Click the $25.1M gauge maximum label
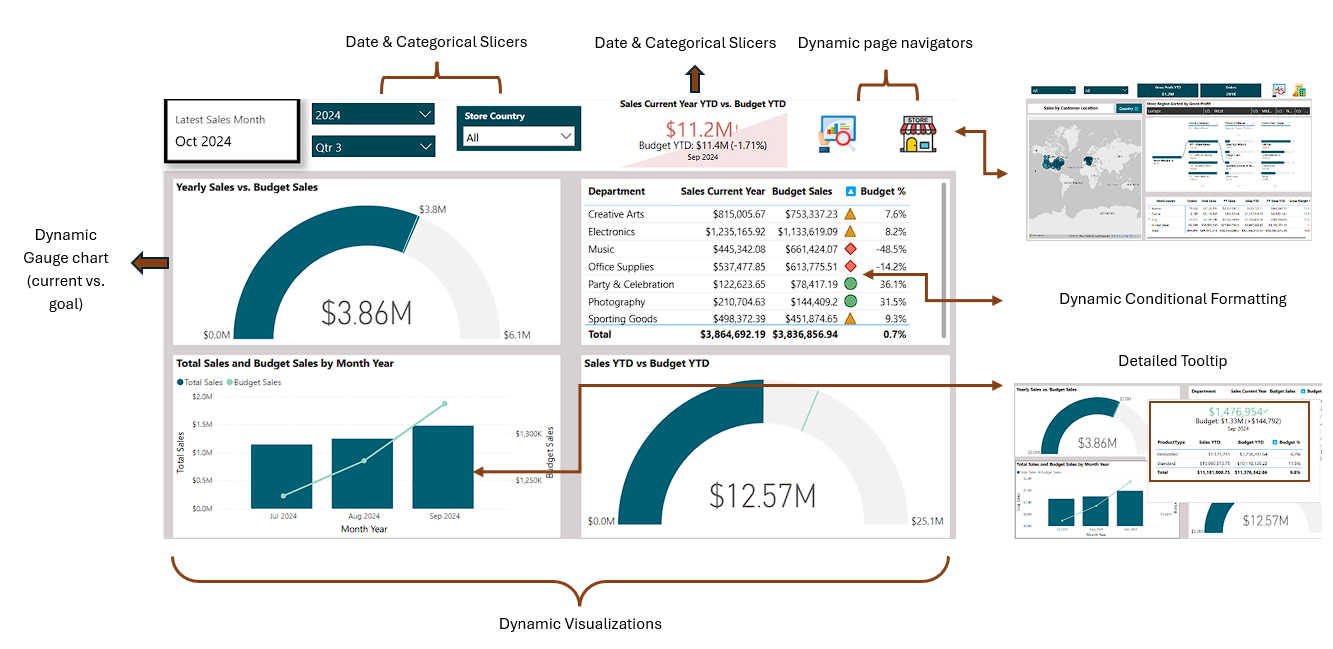 coord(927,521)
